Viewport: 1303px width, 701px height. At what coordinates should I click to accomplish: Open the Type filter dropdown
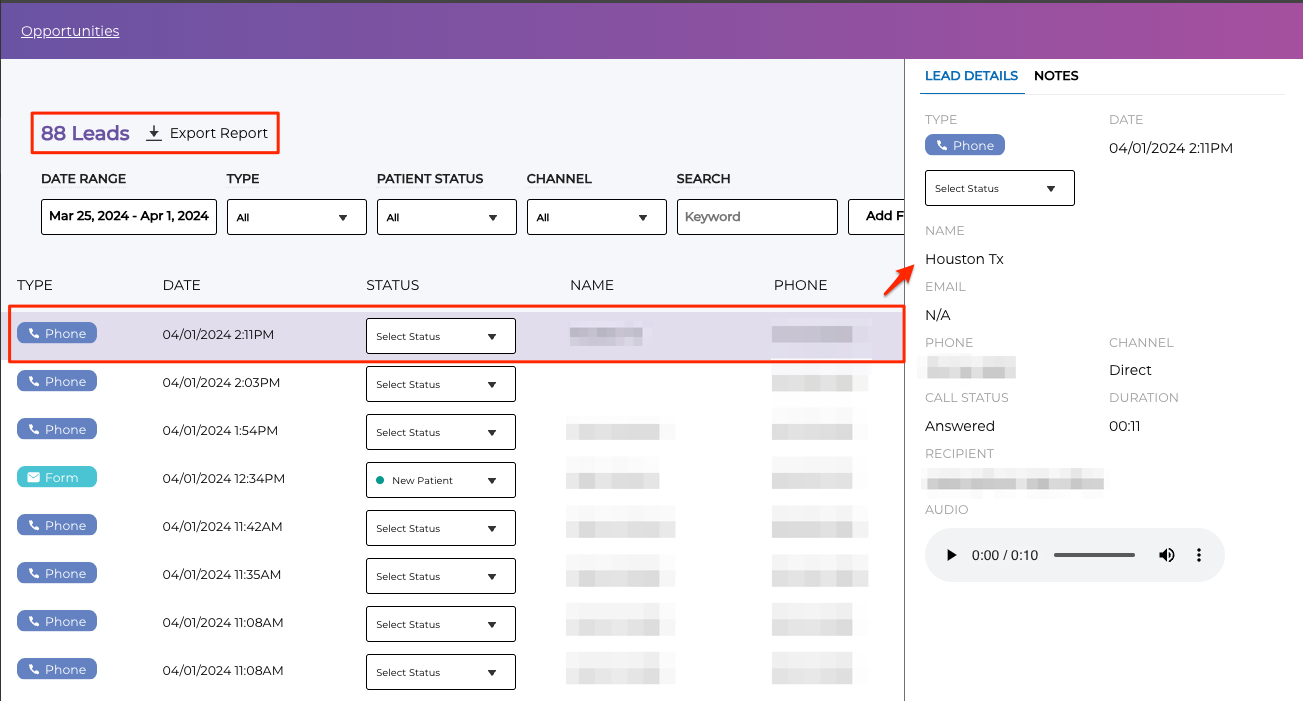click(x=296, y=217)
